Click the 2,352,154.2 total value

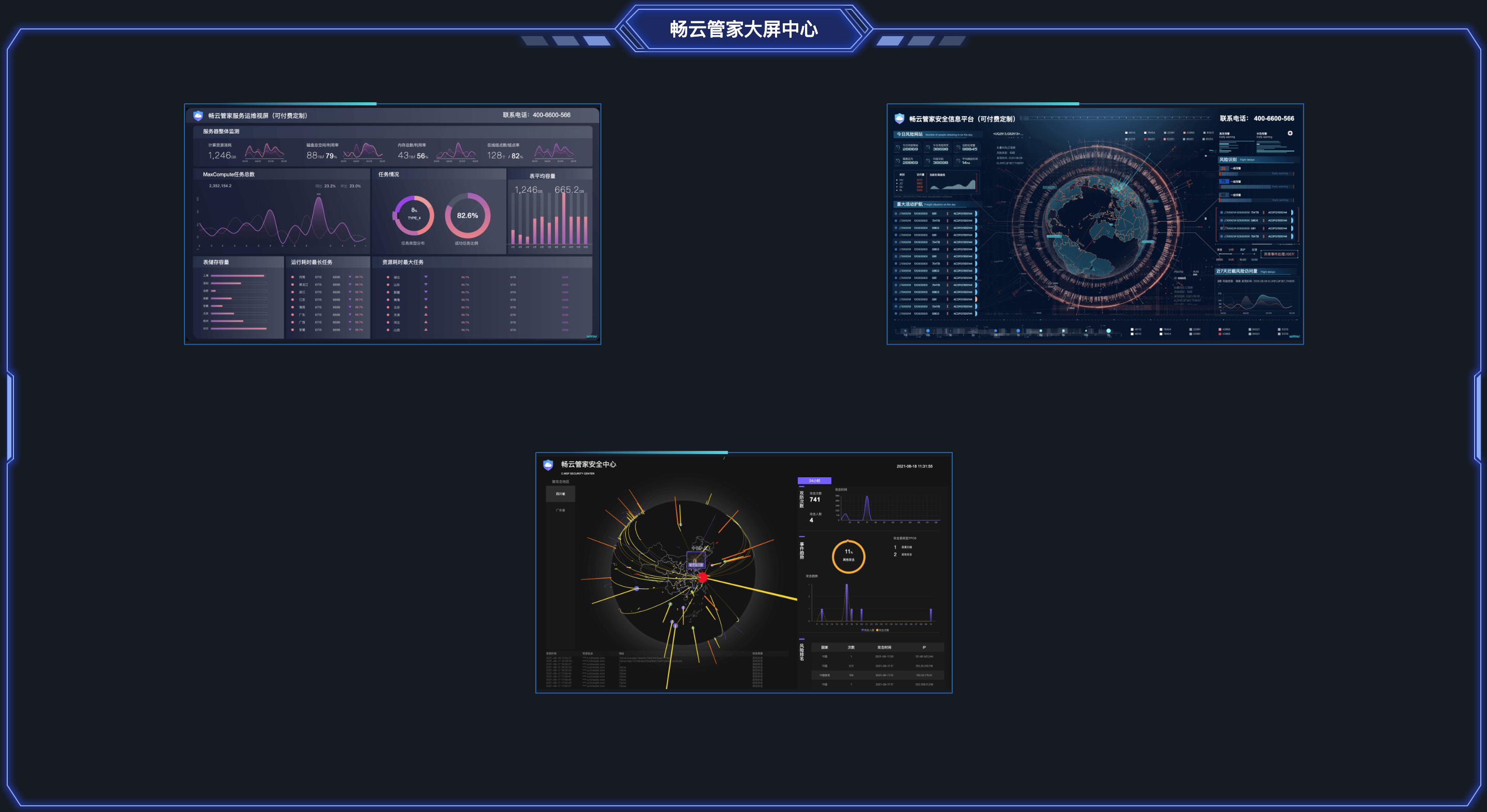click(220, 186)
